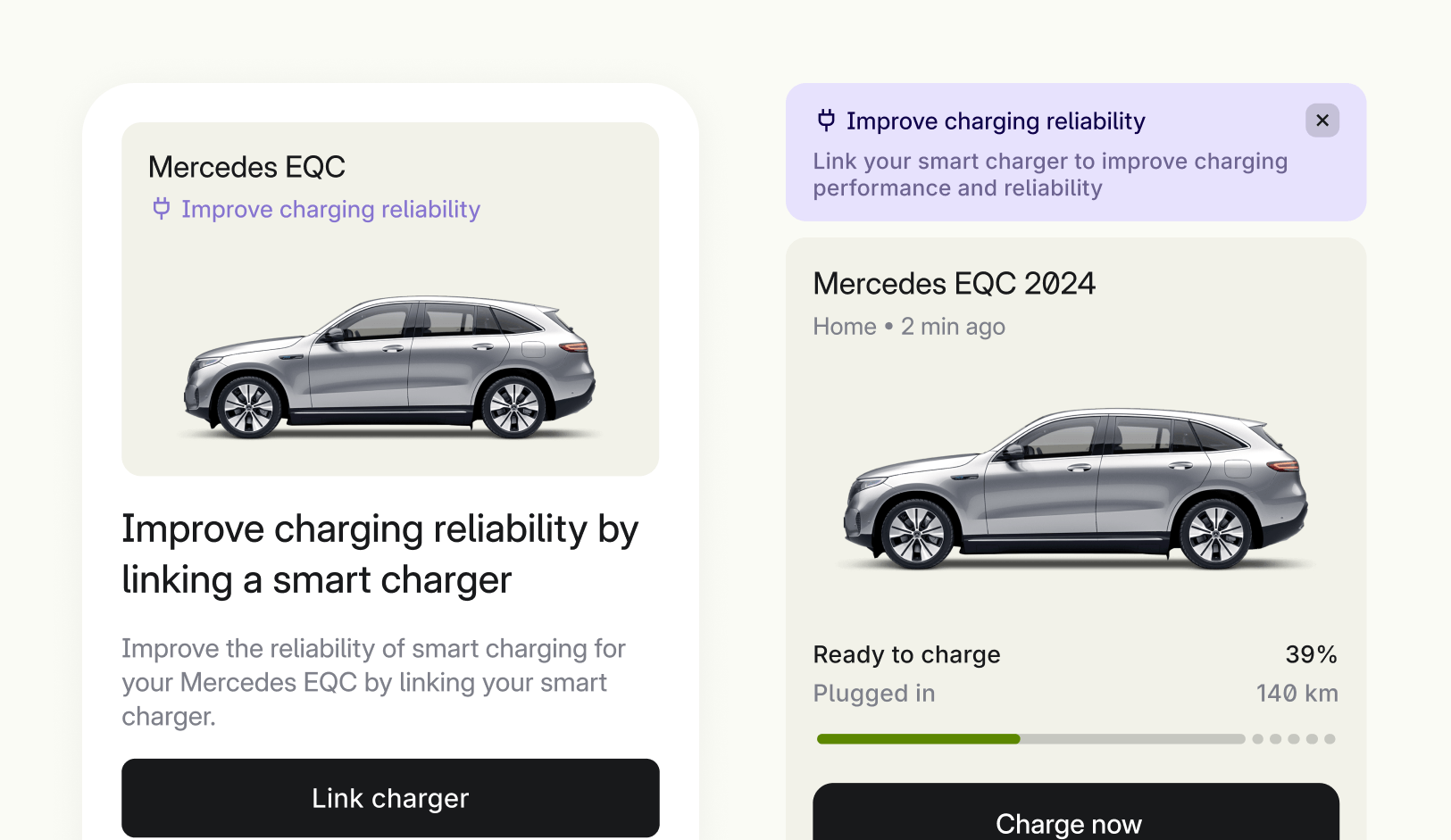Click the 39% battery percentage
1451x840 pixels.
pyautogui.click(x=1311, y=654)
